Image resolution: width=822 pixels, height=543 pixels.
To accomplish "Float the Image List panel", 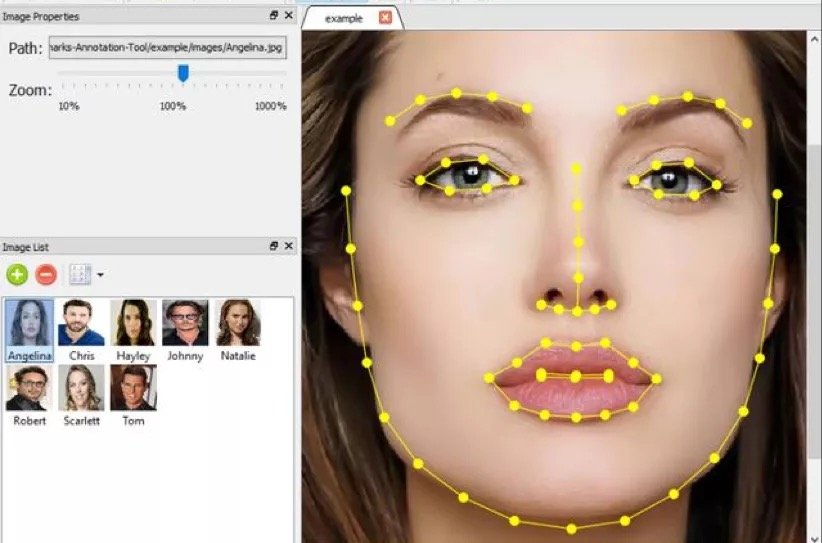I will click(x=274, y=246).
